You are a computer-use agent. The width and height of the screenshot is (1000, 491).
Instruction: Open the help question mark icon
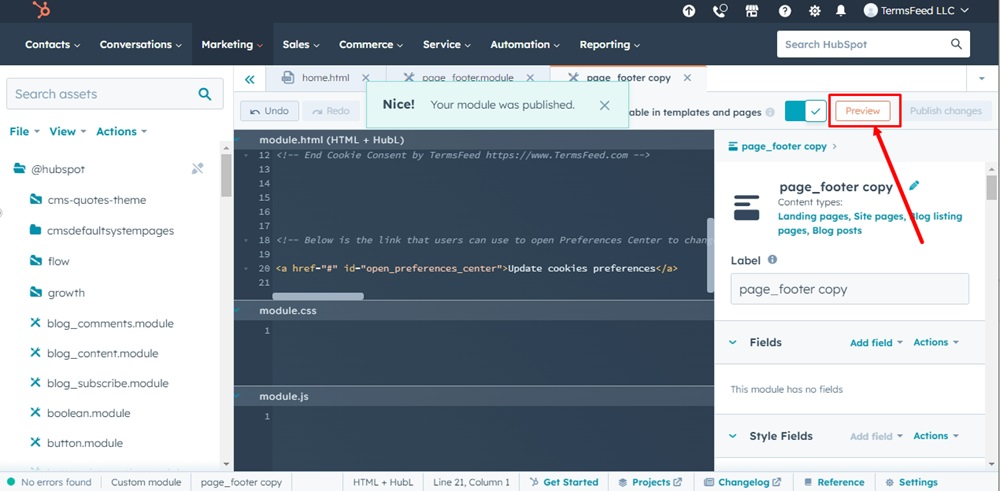click(785, 11)
